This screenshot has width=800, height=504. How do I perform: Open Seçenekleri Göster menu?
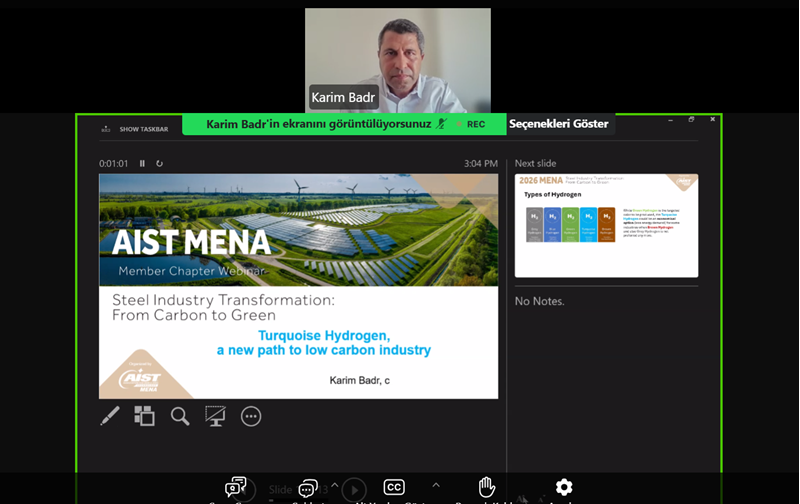coord(559,124)
